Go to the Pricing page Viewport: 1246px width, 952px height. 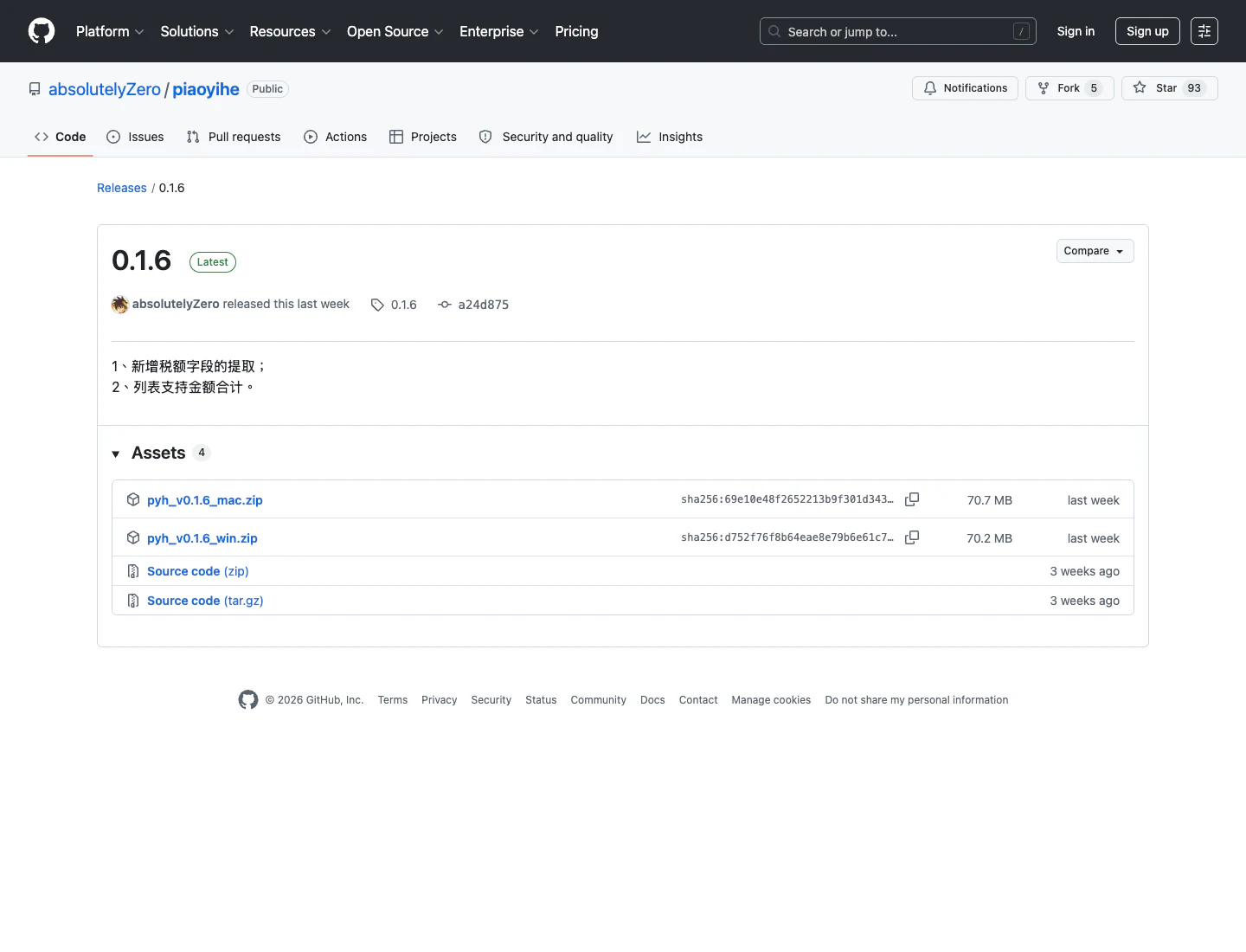(576, 31)
